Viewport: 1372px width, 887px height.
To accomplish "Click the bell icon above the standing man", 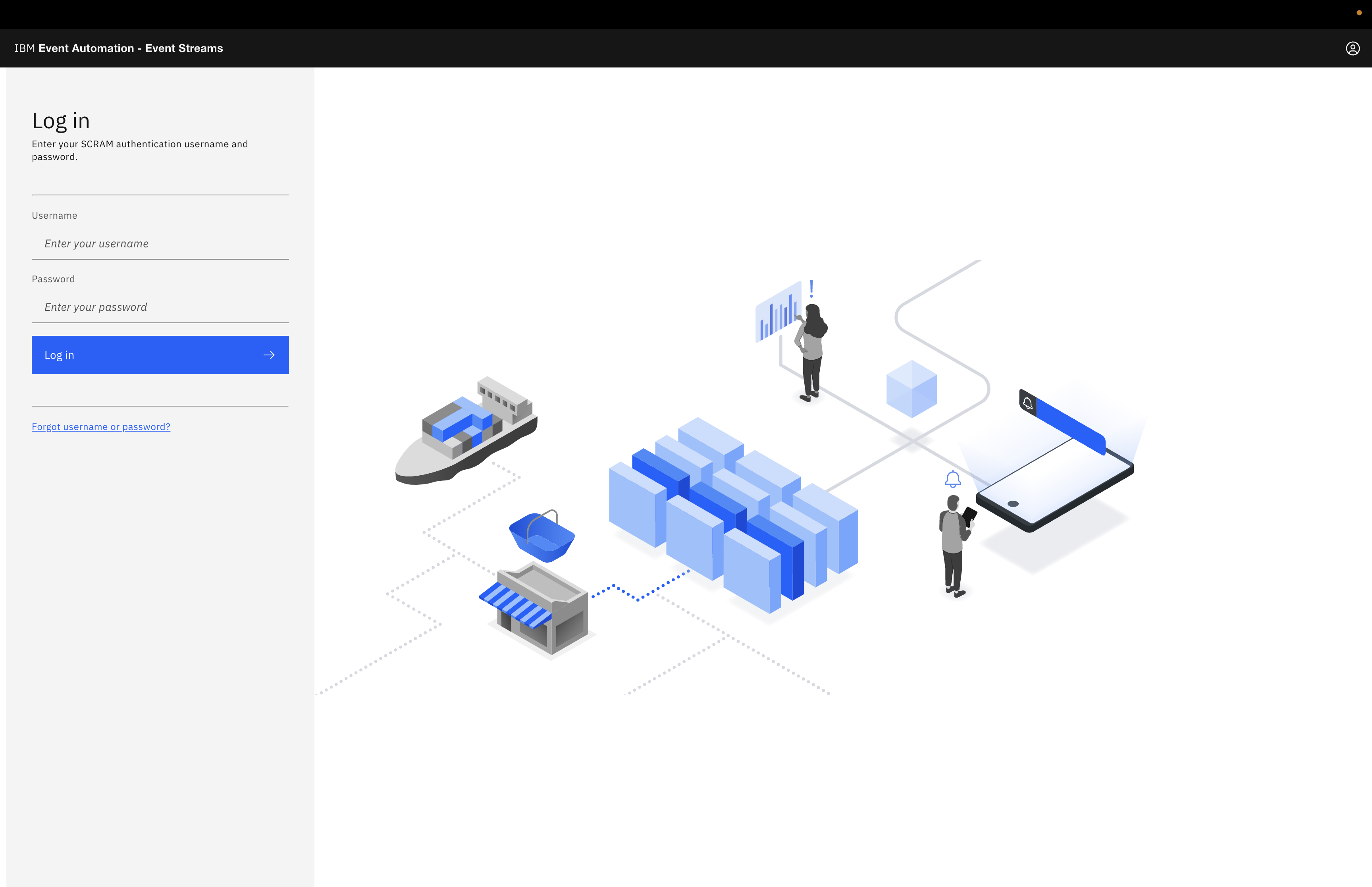I will tap(953, 478).
